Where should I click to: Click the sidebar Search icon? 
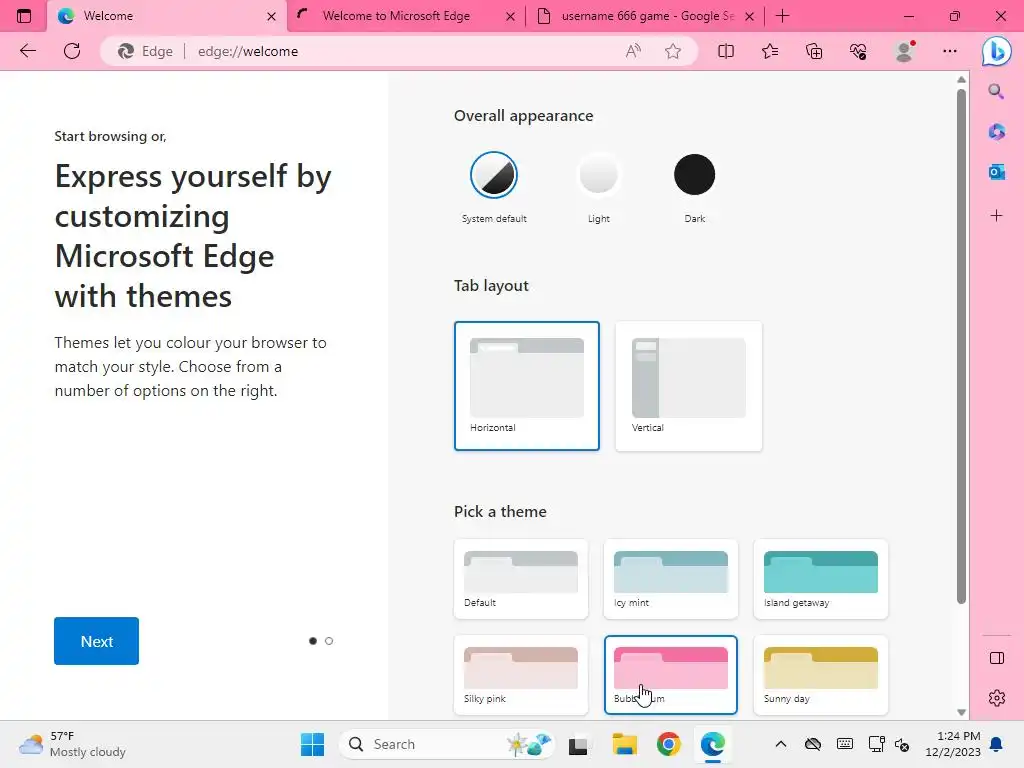pos(996,91)
